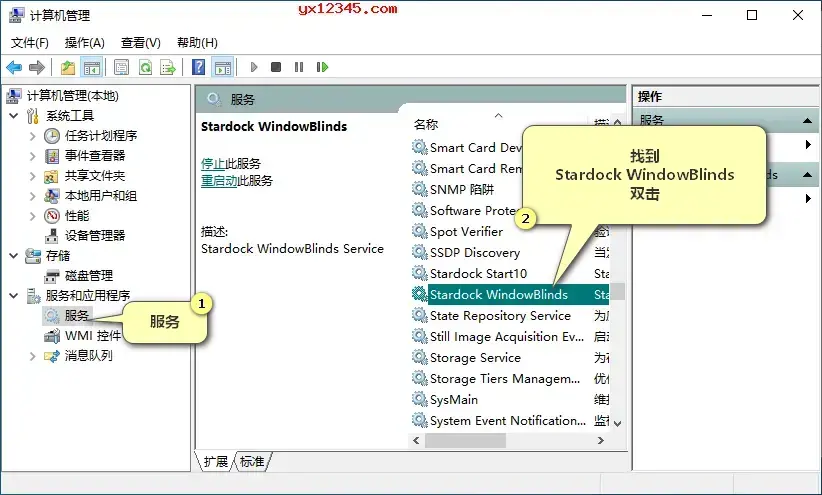Click the Stop service square icon
This screenshot has width=822, height=495.
pos(276,67)
